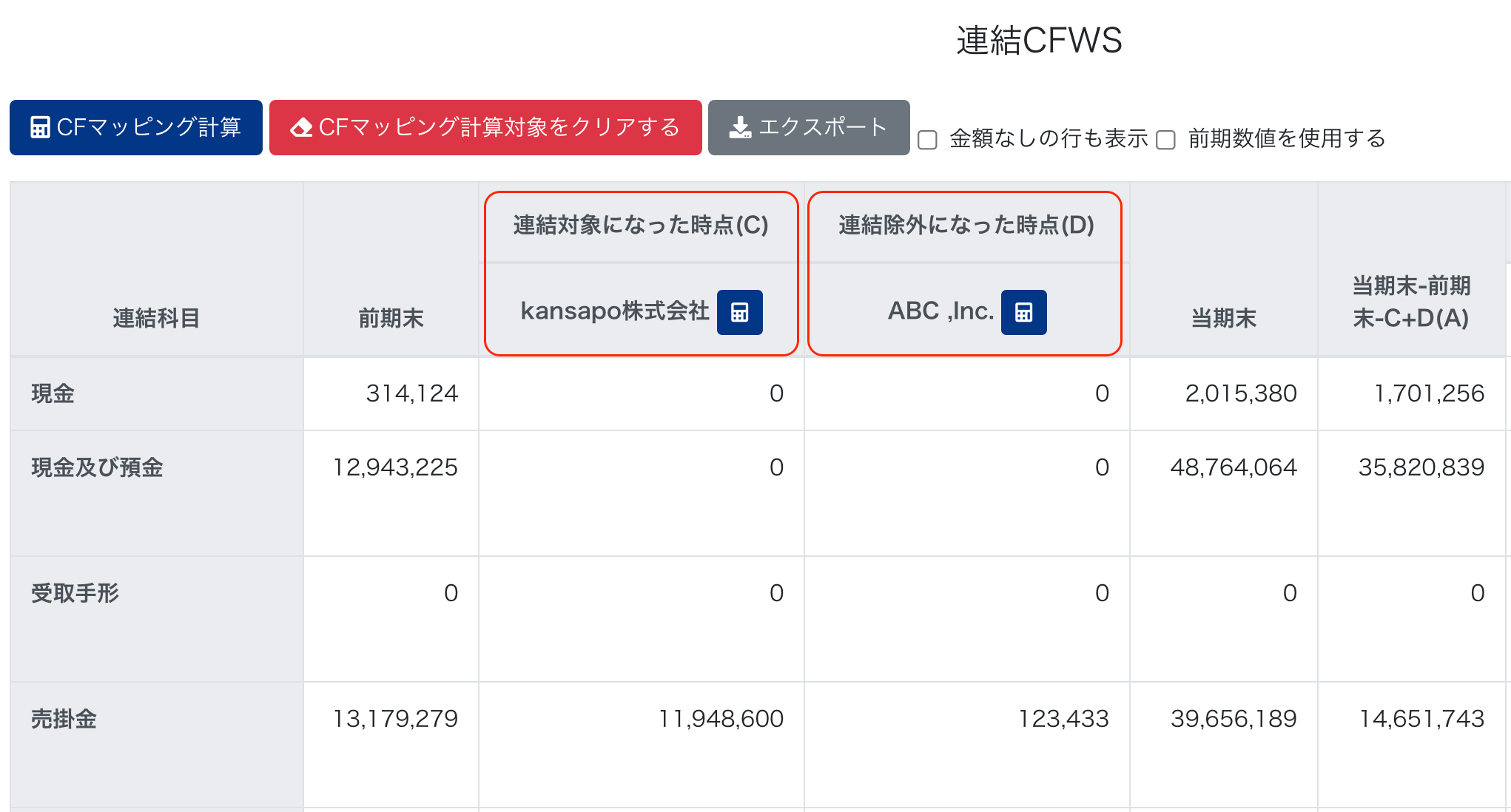Screen dimensions: 1511x812
Task: Click the 当期末 column header
Action: 1223,319
